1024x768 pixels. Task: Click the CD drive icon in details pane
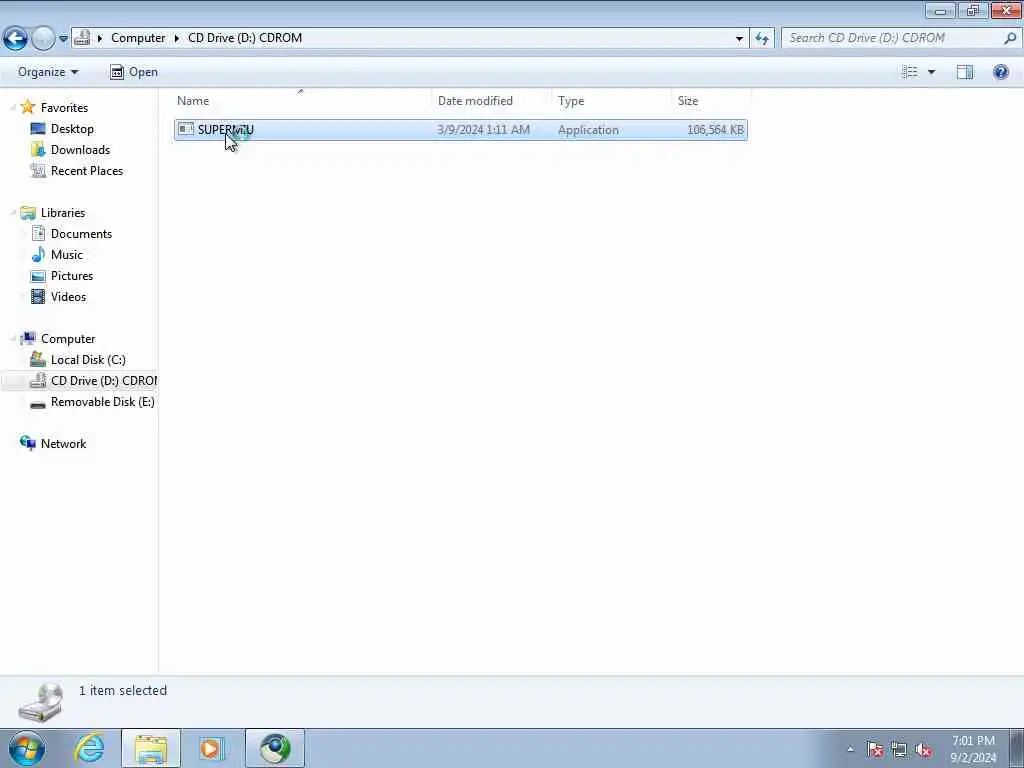(40, 702)
